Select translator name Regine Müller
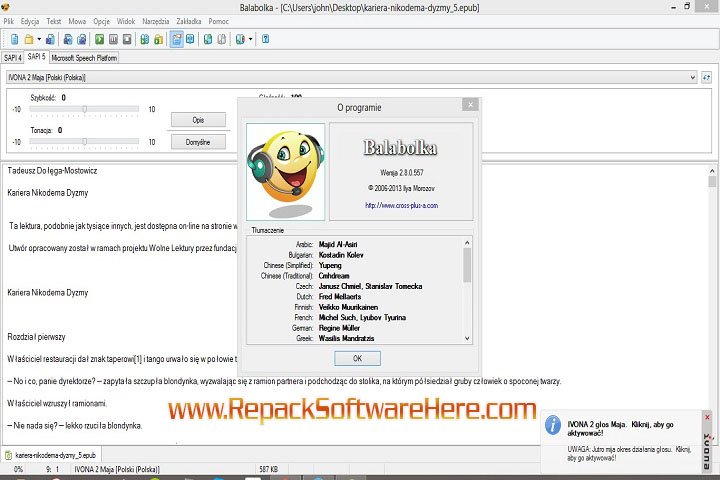Image resolution: width=720 pixels, height=480 pixels. tap(339, 328)
